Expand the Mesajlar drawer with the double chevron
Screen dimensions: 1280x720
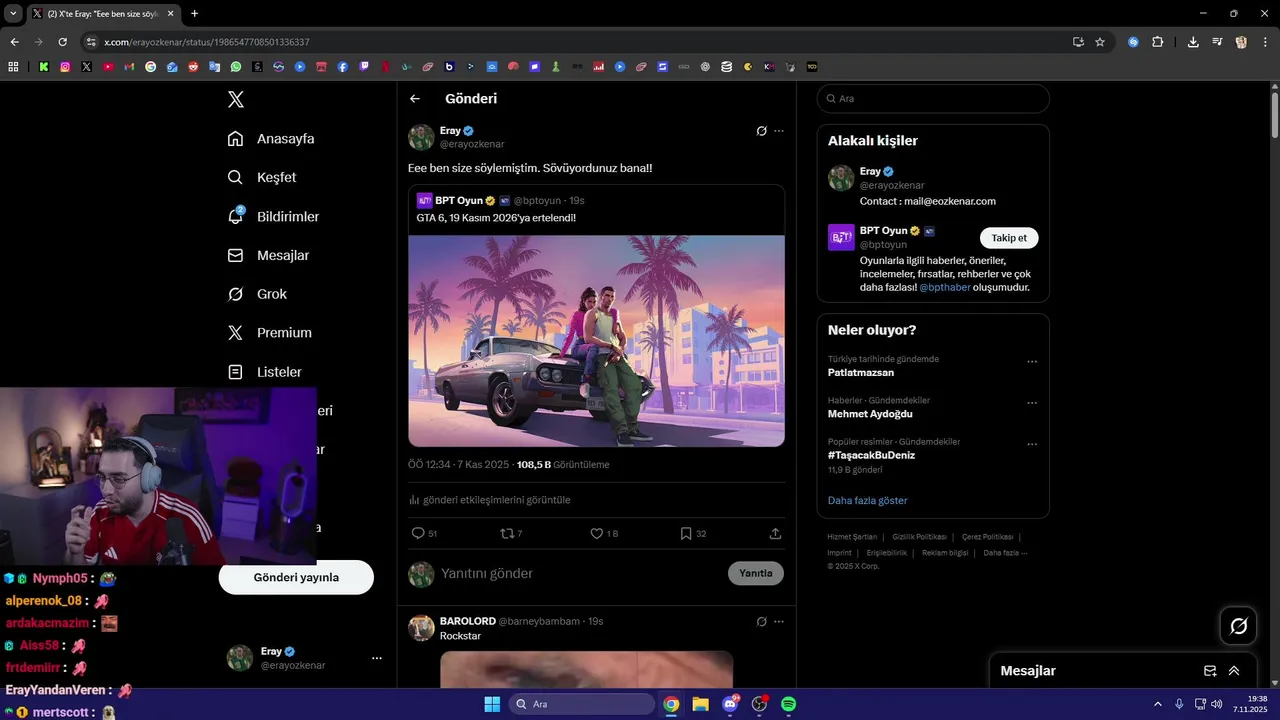pos(1234,671)
